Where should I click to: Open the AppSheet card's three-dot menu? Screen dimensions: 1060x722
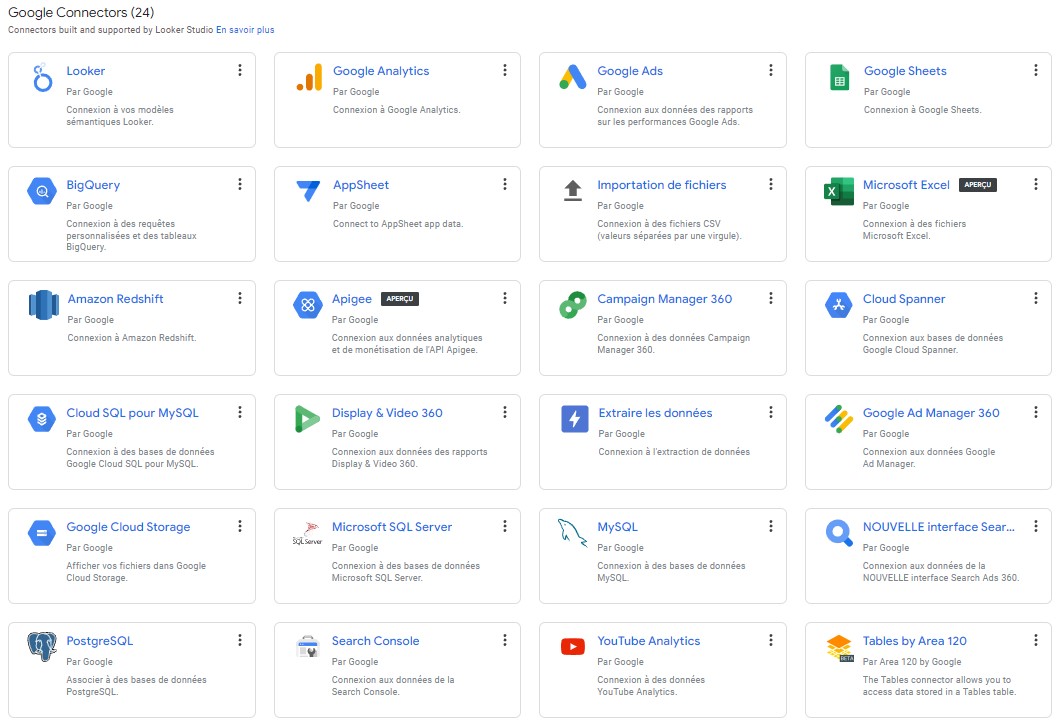pos(504,185)
